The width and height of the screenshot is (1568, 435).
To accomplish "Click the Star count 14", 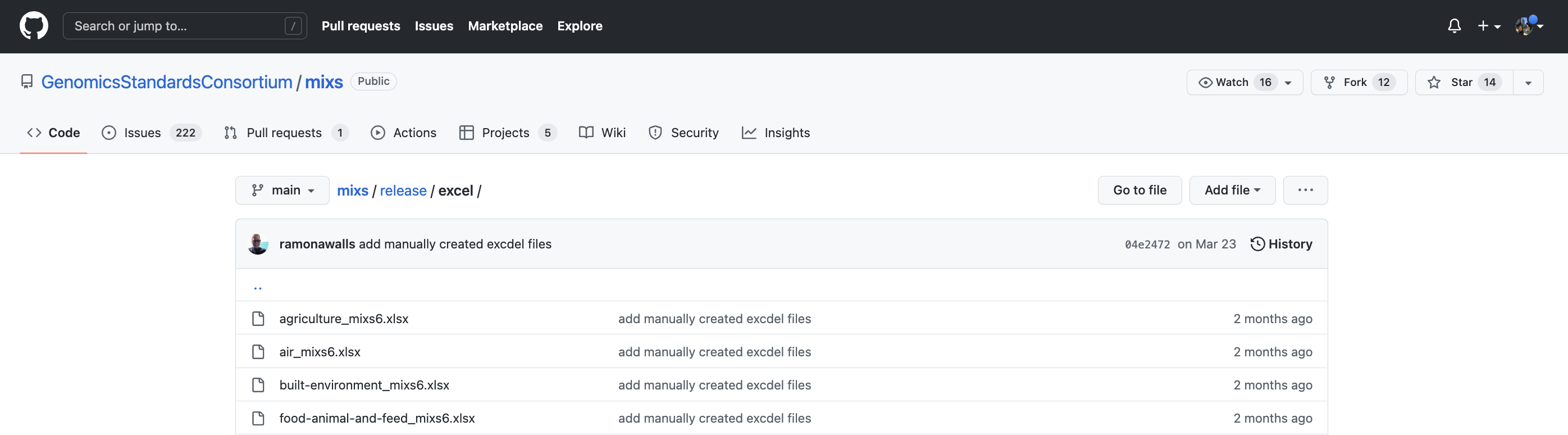I will (1489, 82).
